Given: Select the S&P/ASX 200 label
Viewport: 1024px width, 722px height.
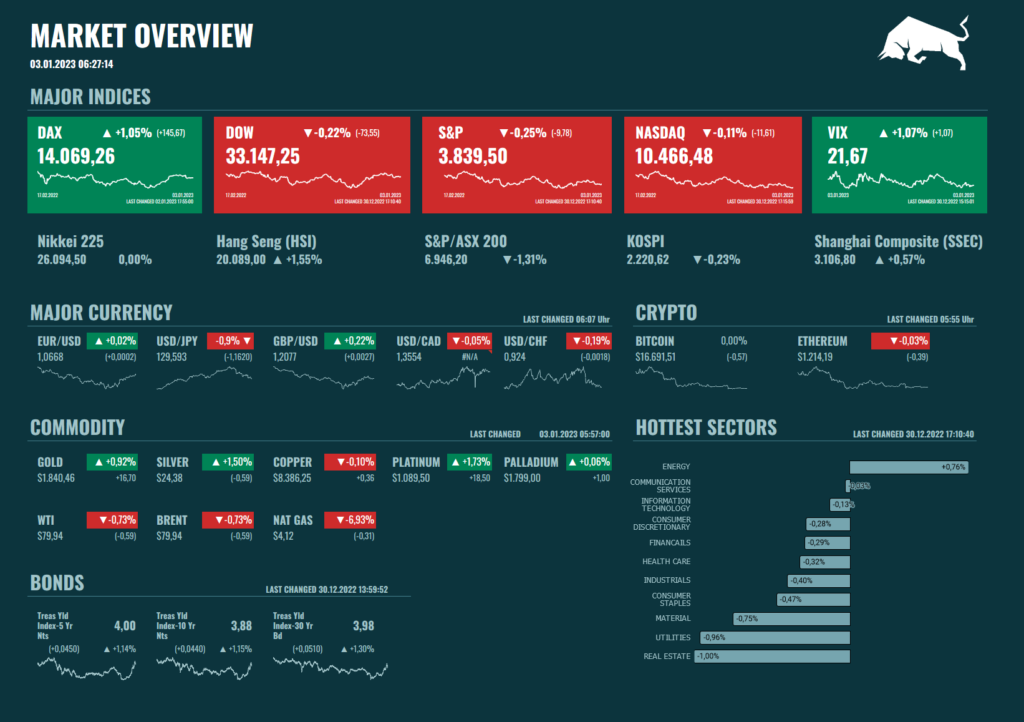Looking at the screenshot, I should pos(466,242).
